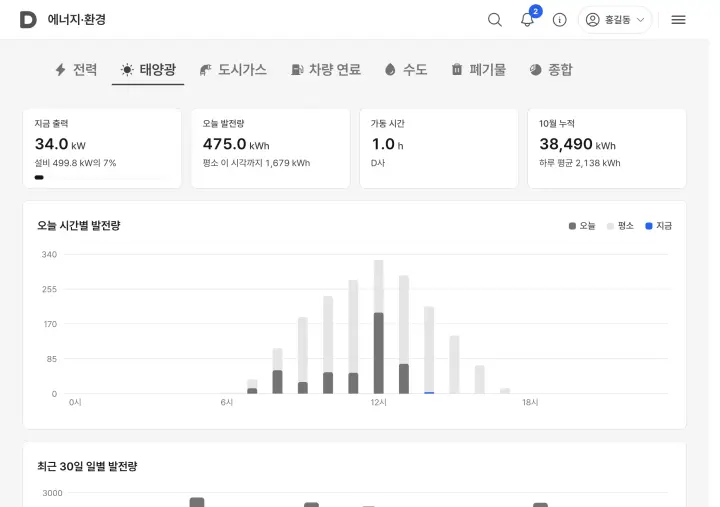Toggle the 지금 legend item

click(x=658, y=226)
